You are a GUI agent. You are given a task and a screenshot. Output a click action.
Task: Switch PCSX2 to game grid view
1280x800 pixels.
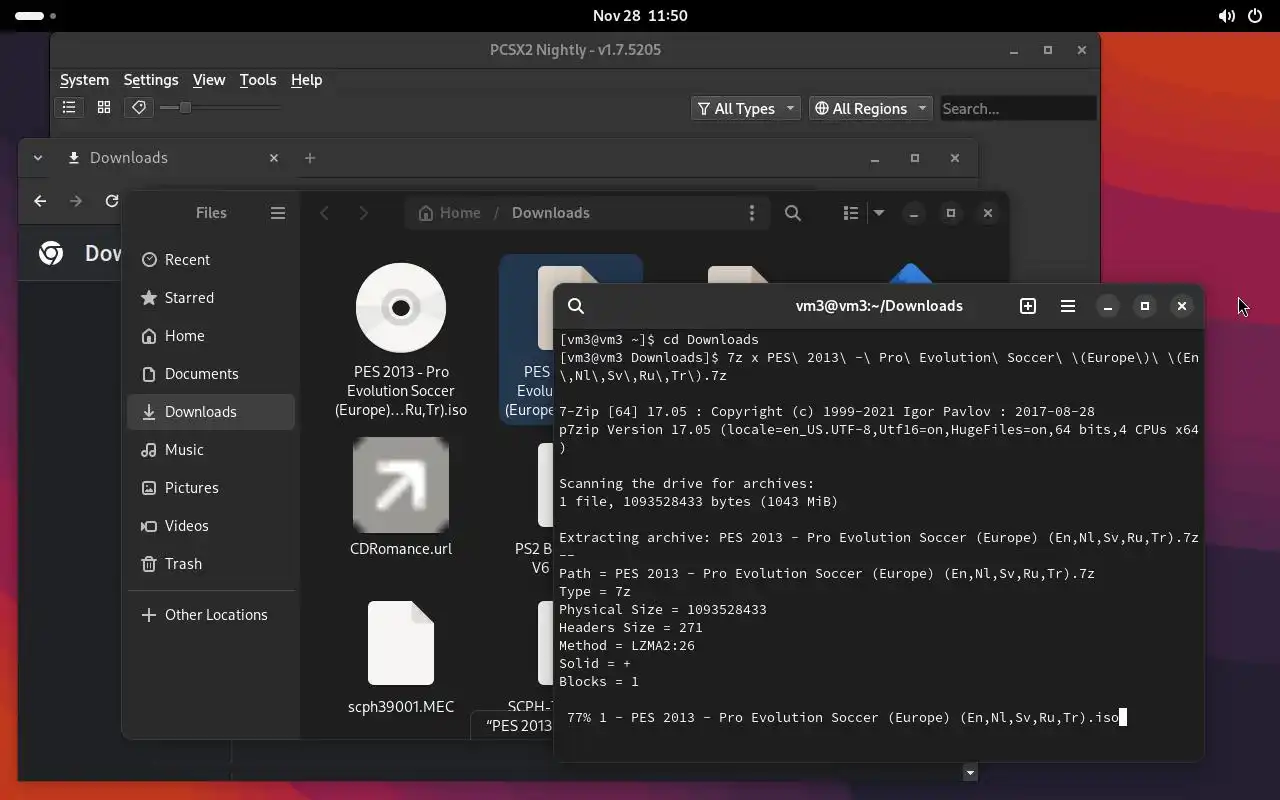(x=104, y=108)
